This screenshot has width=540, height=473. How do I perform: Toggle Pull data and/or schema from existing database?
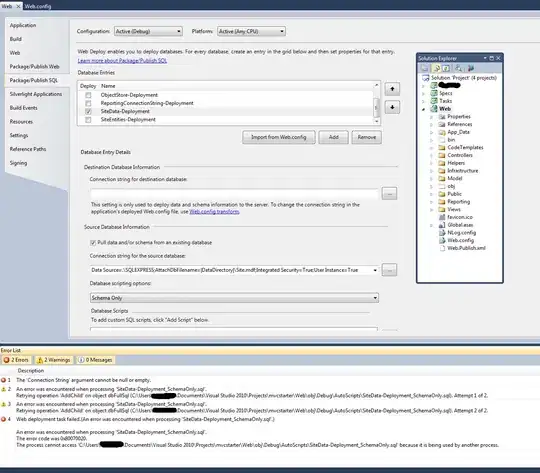click(x=93, y=243)
